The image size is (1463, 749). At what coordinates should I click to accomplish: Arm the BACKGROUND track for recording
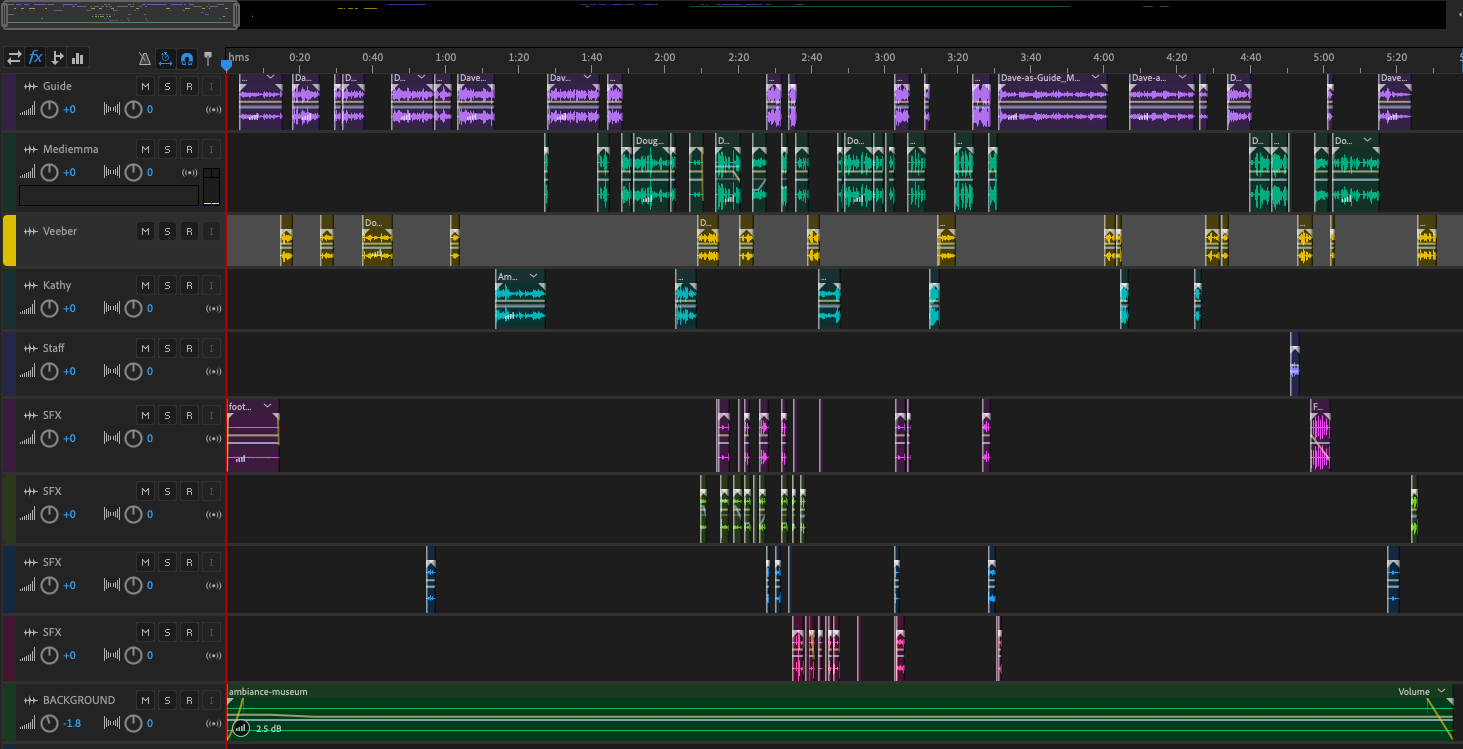click(x=189, y=700)
